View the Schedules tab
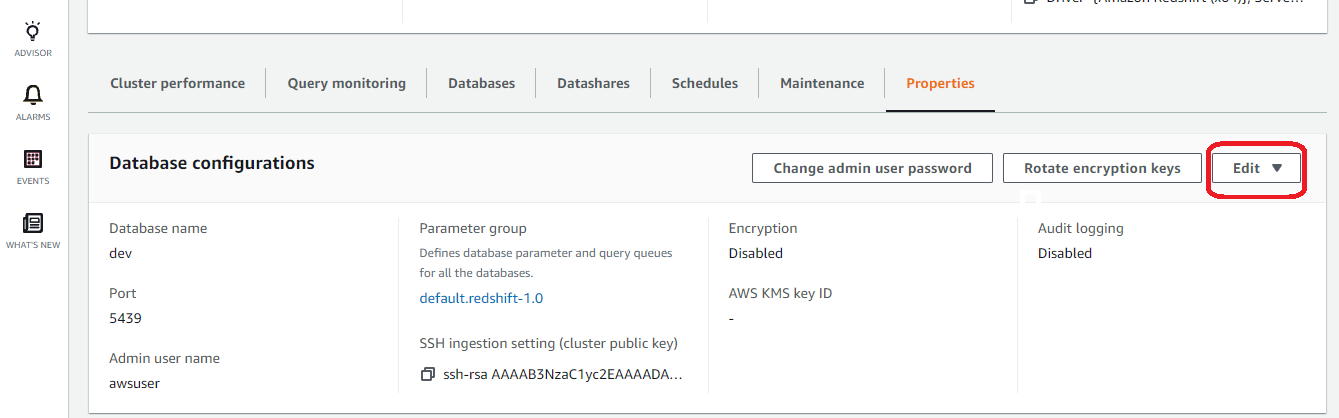 pyautogui.click(x=704, y=83)
